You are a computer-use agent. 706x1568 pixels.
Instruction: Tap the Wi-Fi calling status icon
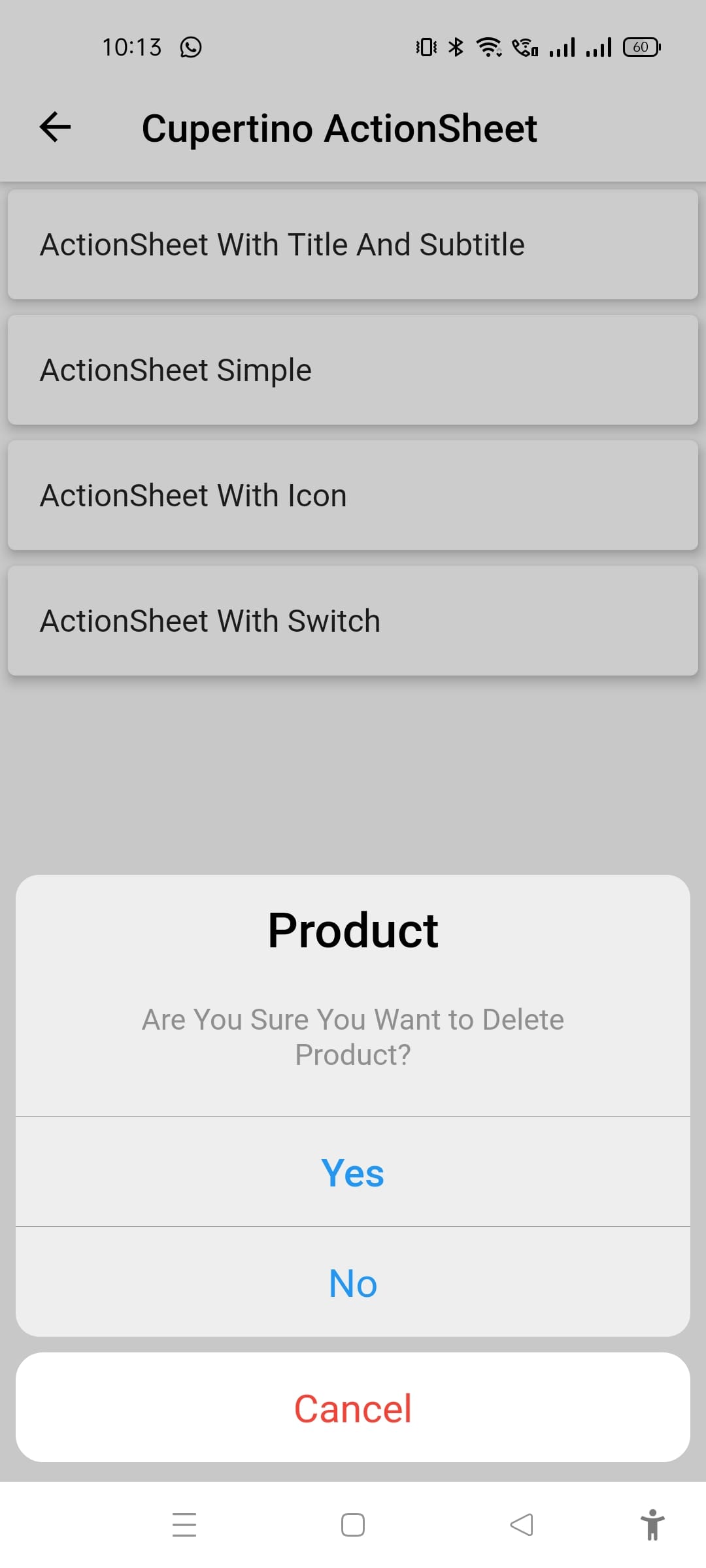(x=525, y=47)
